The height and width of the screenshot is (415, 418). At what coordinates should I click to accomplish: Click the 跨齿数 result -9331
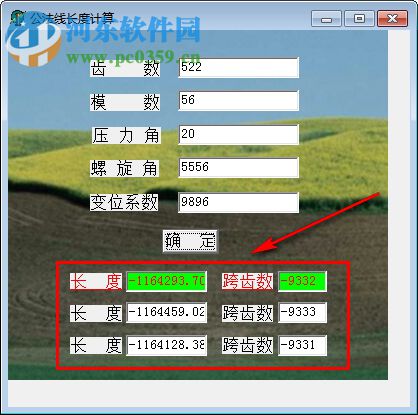click(302, 345)
